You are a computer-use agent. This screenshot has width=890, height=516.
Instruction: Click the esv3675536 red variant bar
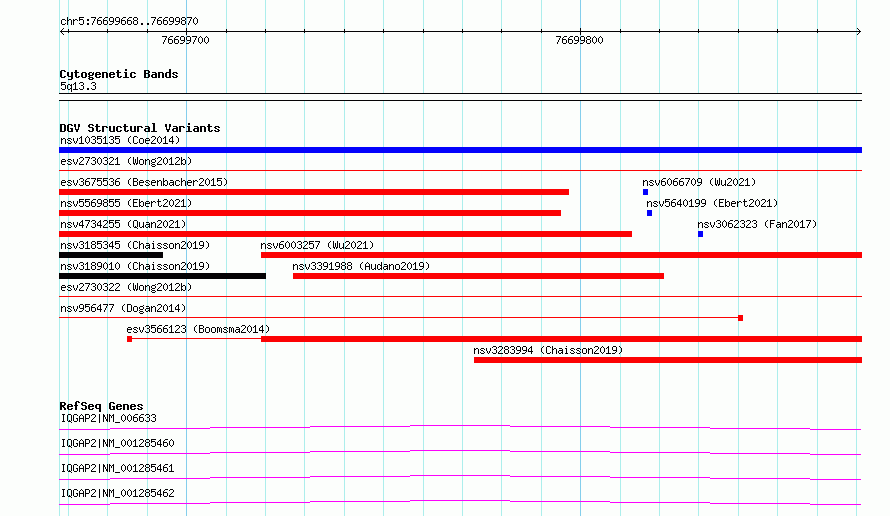(x=314, y=192)
